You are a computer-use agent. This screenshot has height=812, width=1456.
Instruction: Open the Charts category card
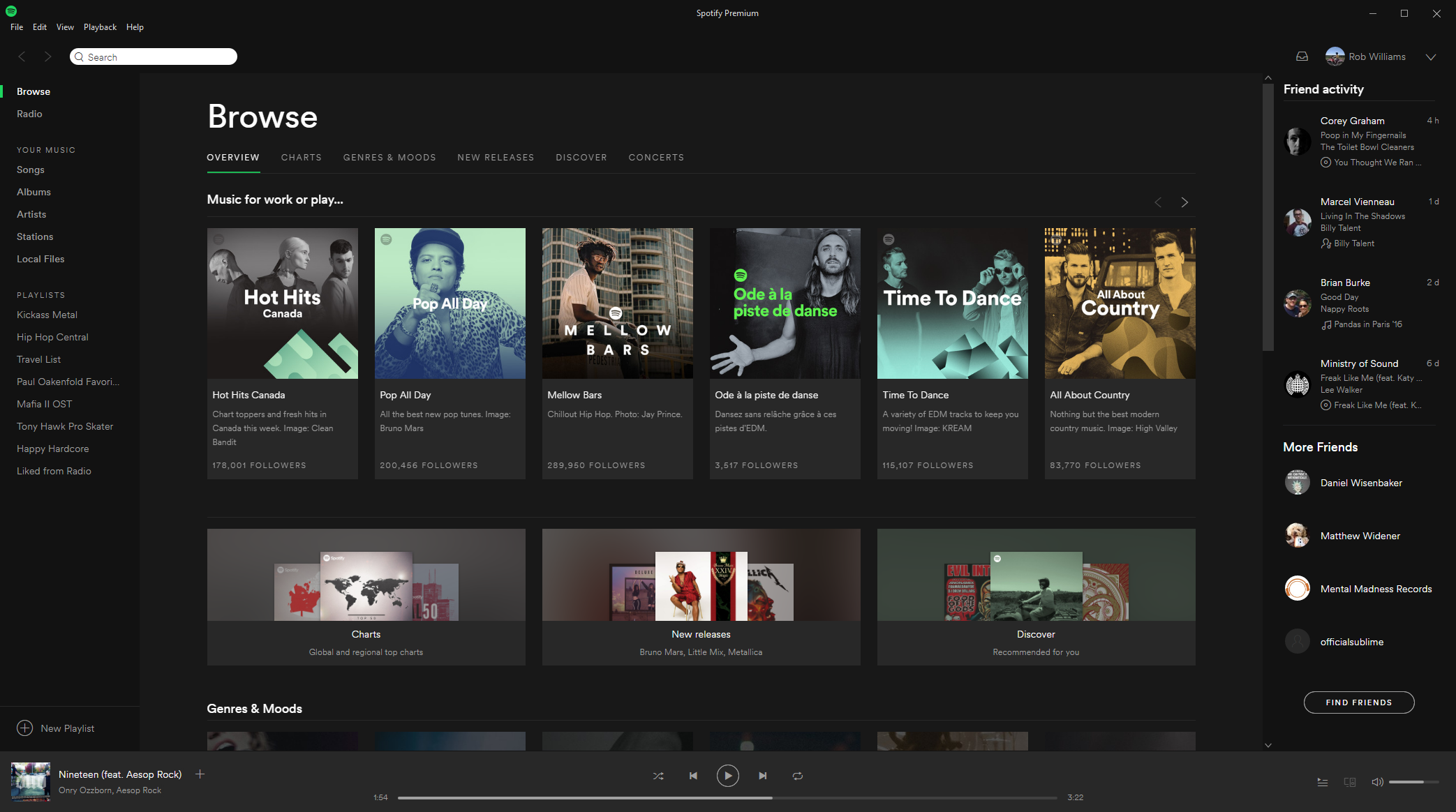(366, 597)
